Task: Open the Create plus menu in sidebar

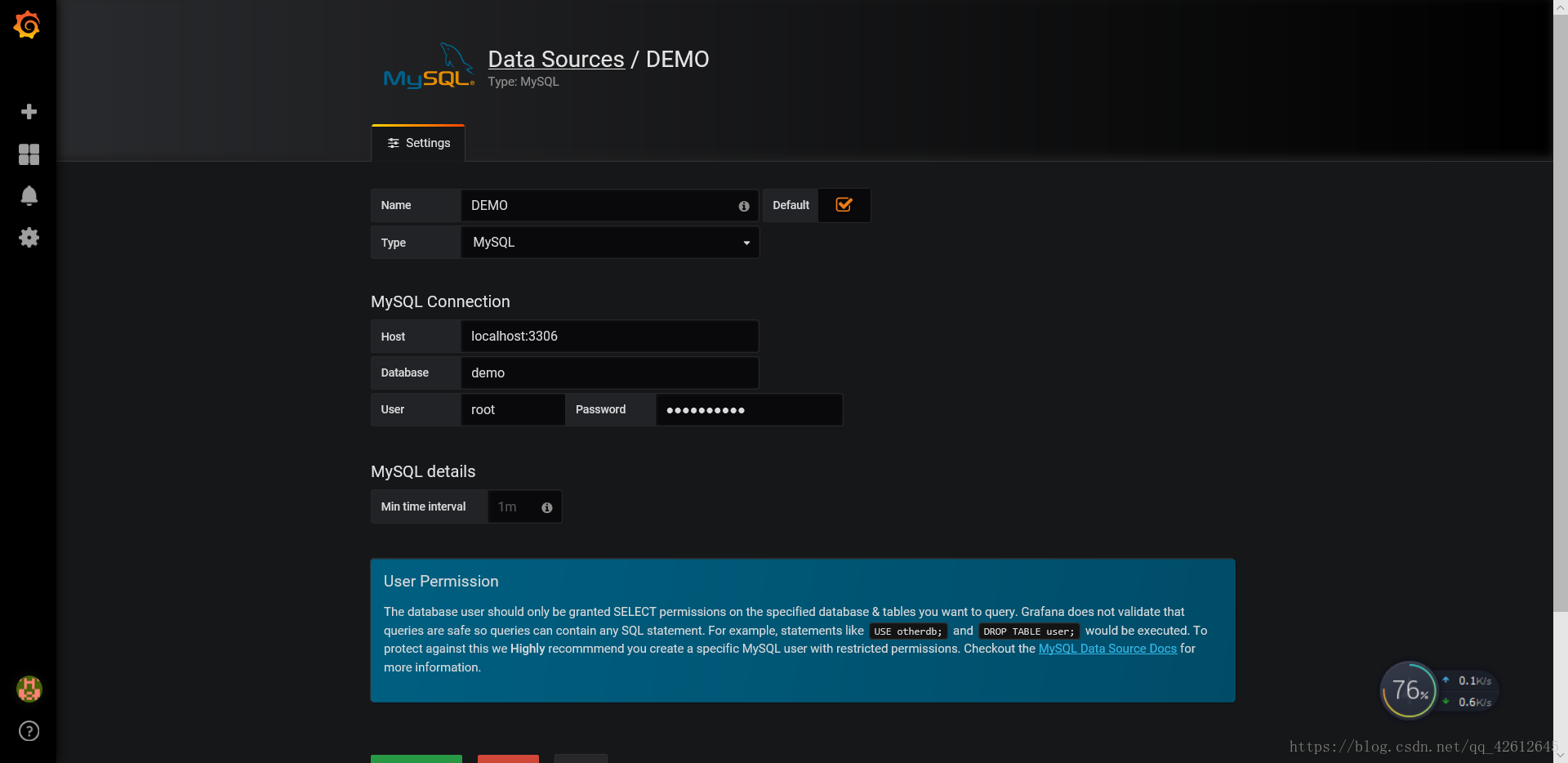Action: point(29,112)
